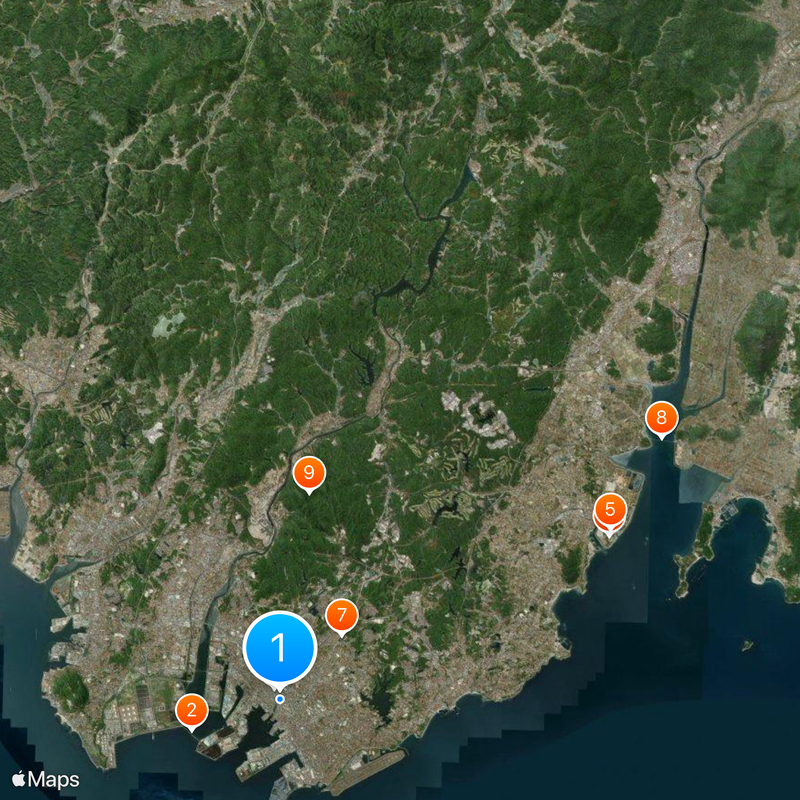Viewport: 800px width, 800px height.
Task: Tap the orange map pin numbered 2
Action: (x=191, y=710)
